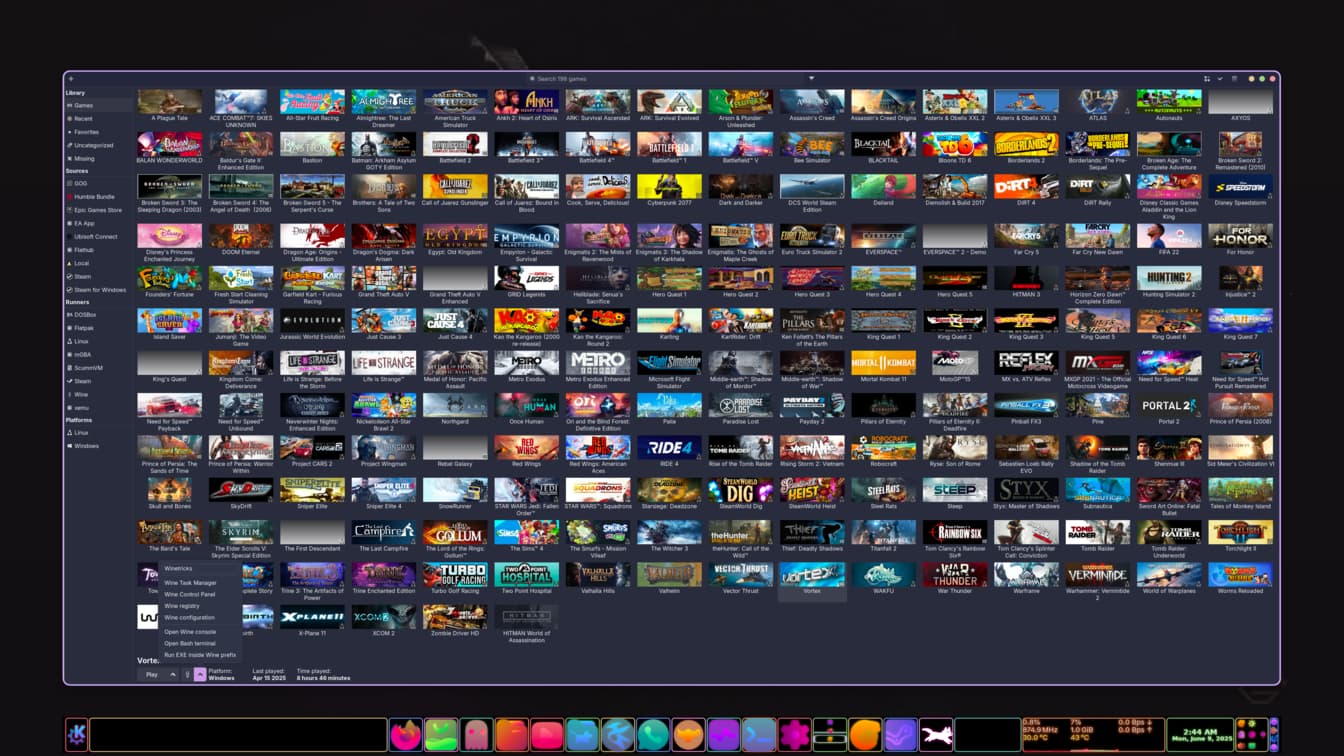Open search filter dropdown arrow
Image resolution: width=1344 pixels, height=756 pixels.
[x=811, y=78]
